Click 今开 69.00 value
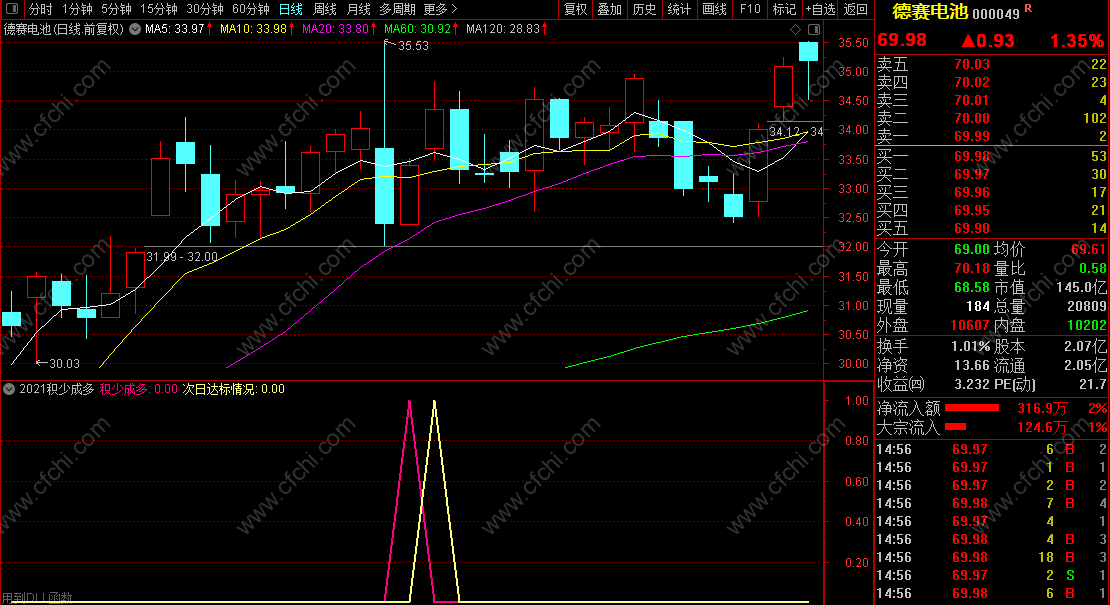Screen dimensions: 1110x605 tap(971, 250)
